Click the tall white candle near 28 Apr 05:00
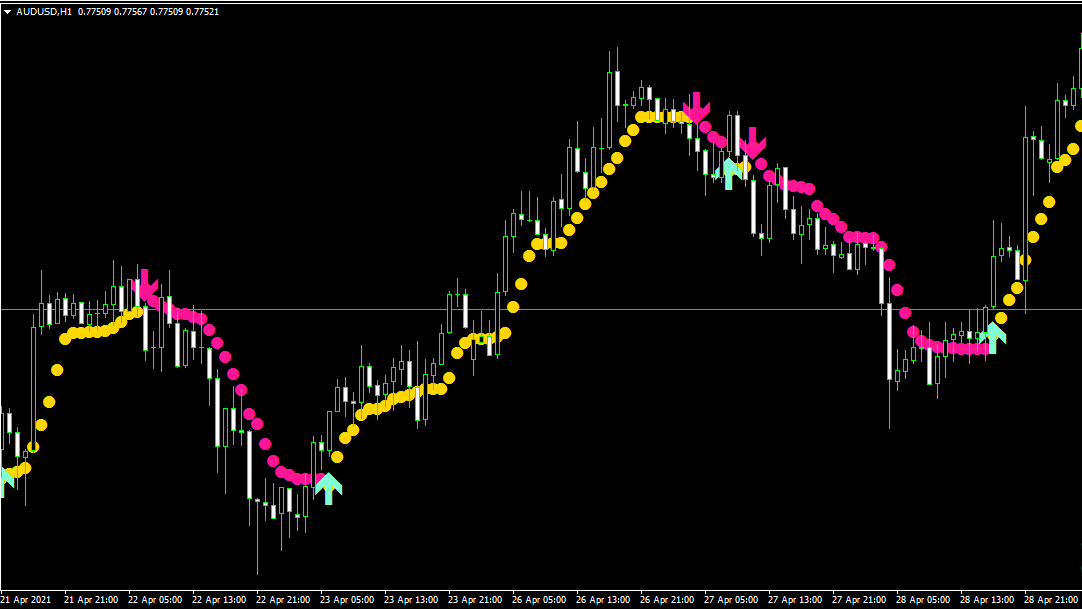 [x=889, y=342]
